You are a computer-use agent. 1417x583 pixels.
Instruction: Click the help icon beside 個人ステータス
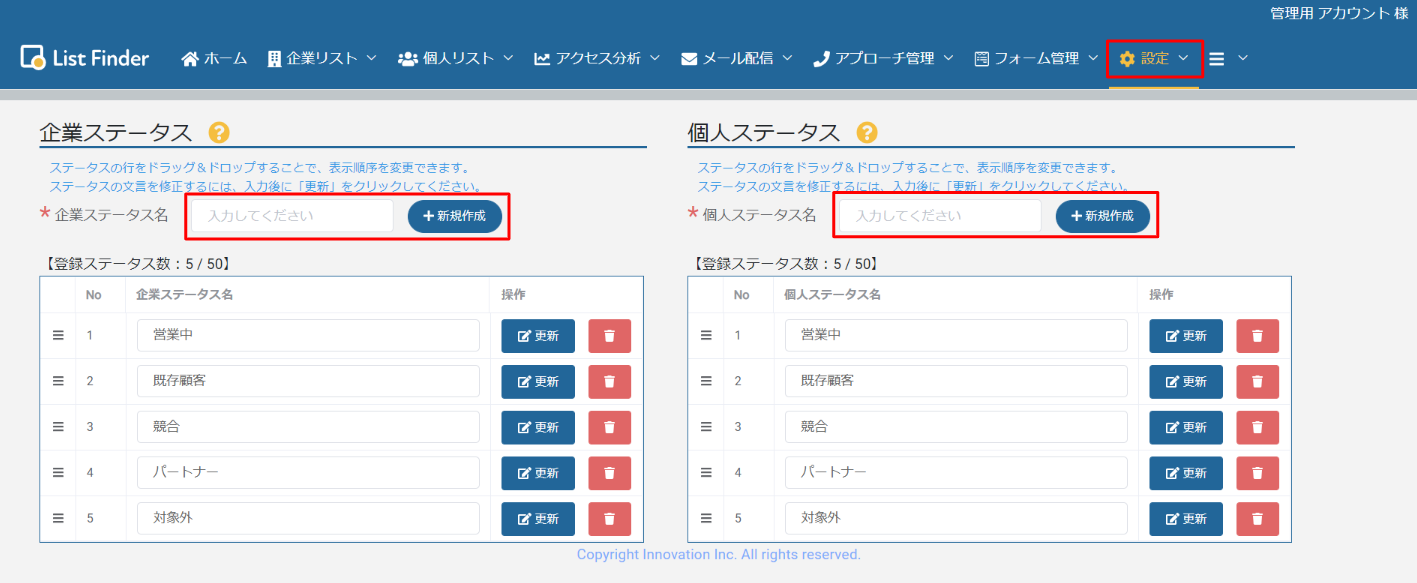(867, 133)
